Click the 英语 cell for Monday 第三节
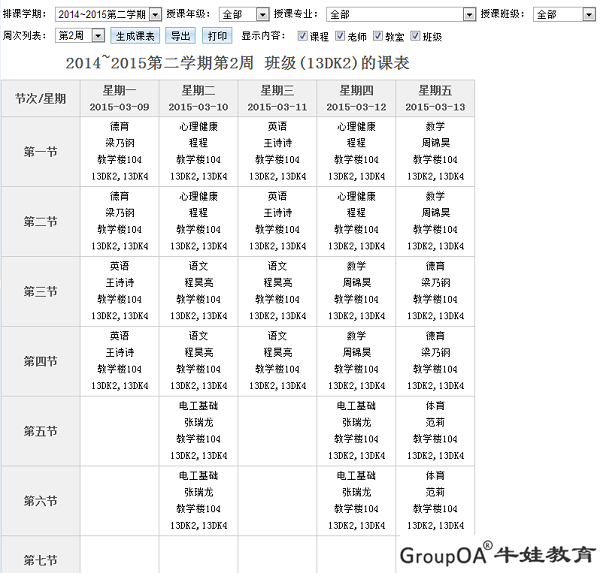Image resolution: width=600 pixels, height=573 pixels. pos(119,292)
